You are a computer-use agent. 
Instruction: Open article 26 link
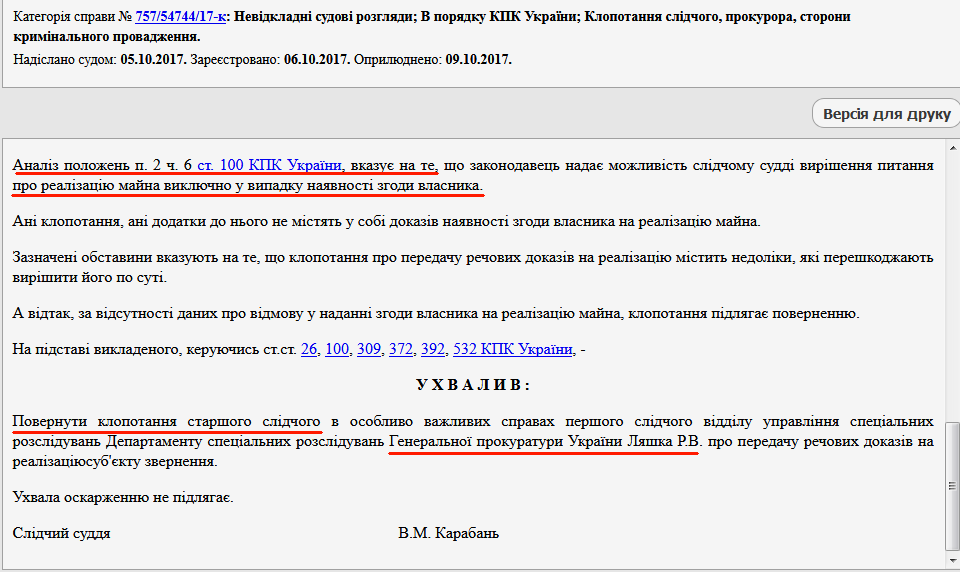click(309, 349)
